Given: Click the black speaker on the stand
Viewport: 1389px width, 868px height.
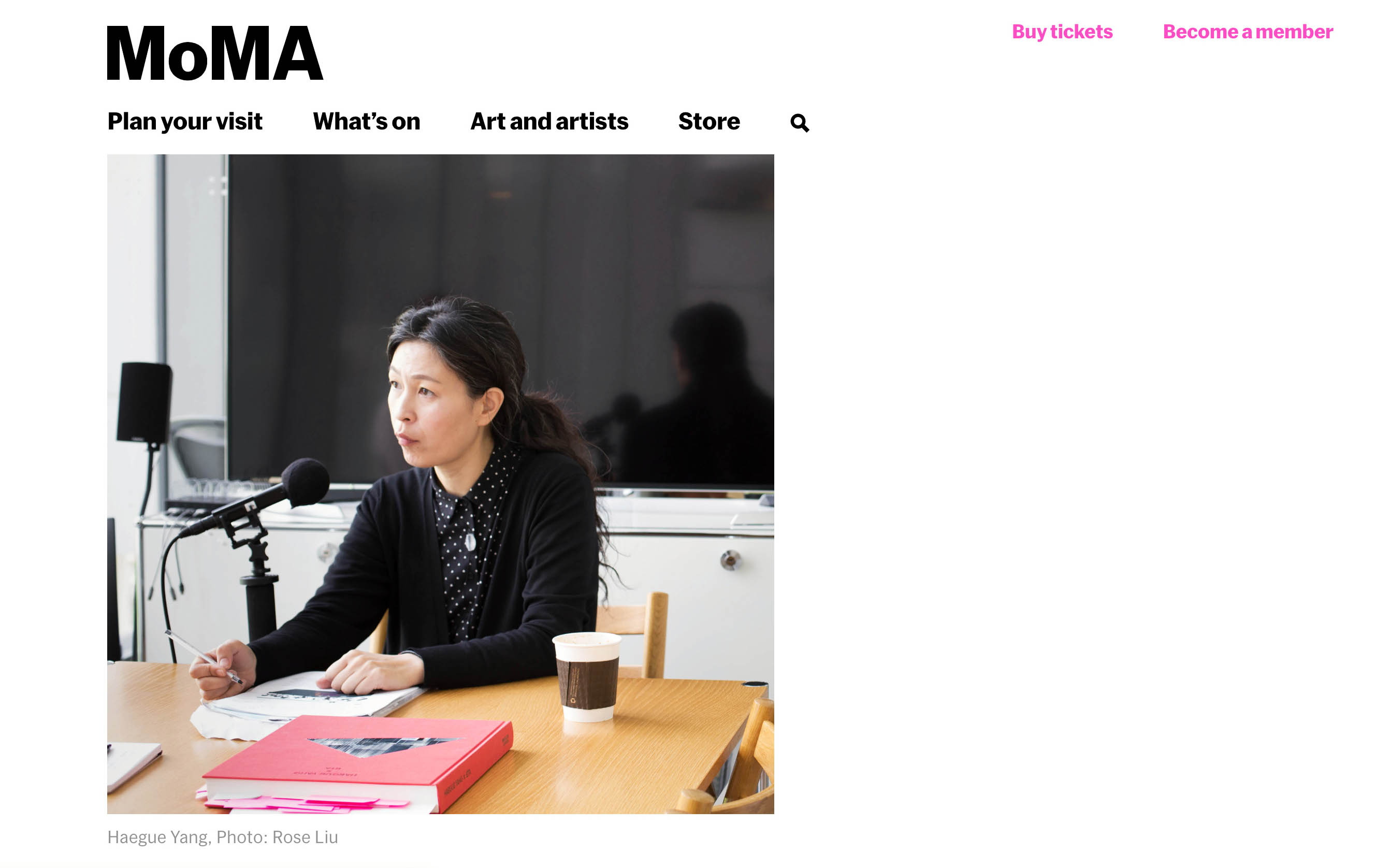Looking at the screenshot, I should pos(144,402).
